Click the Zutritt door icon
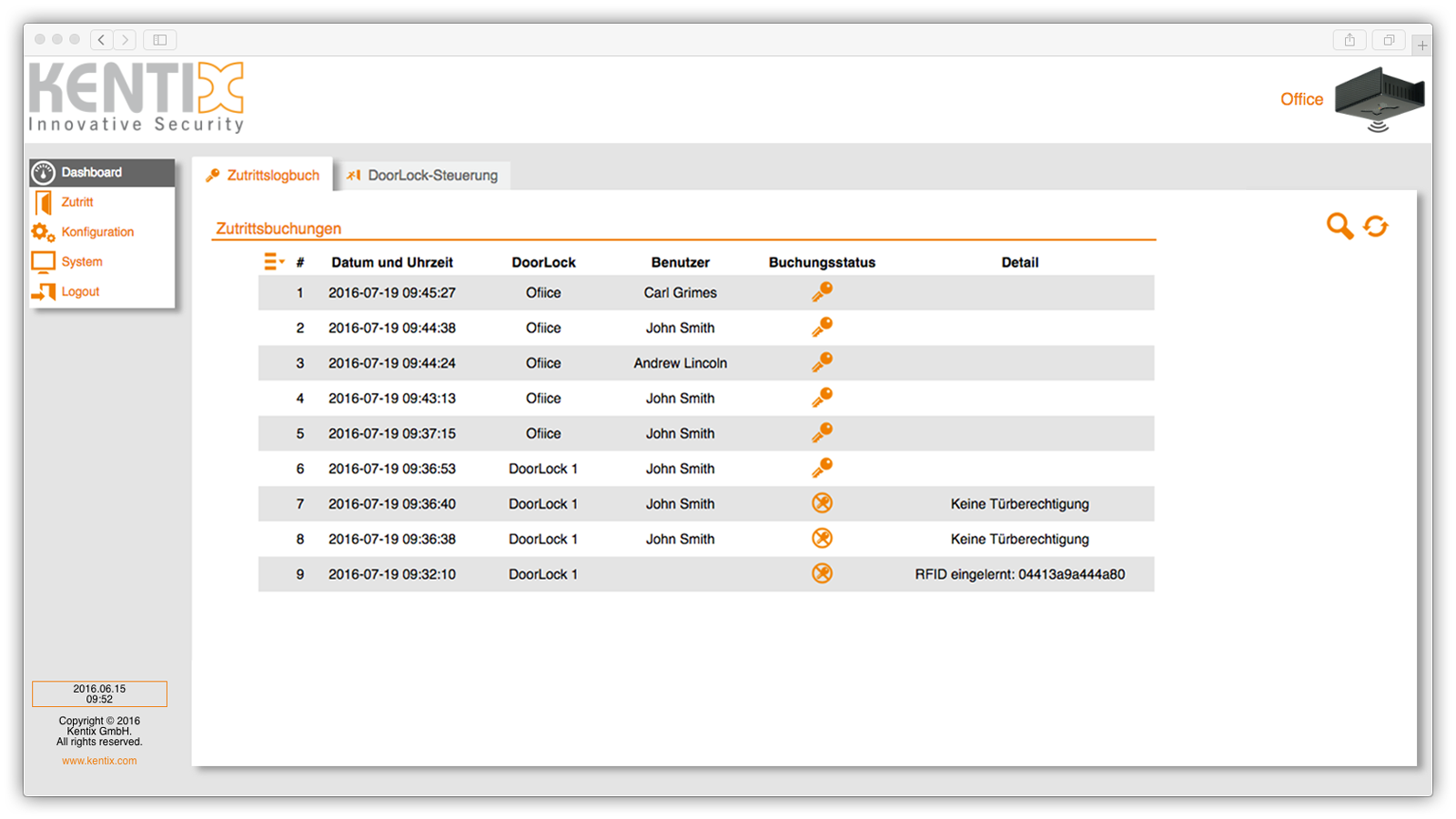The width and height of the screenshot is (1456, 819). click(x=44, y=202)
